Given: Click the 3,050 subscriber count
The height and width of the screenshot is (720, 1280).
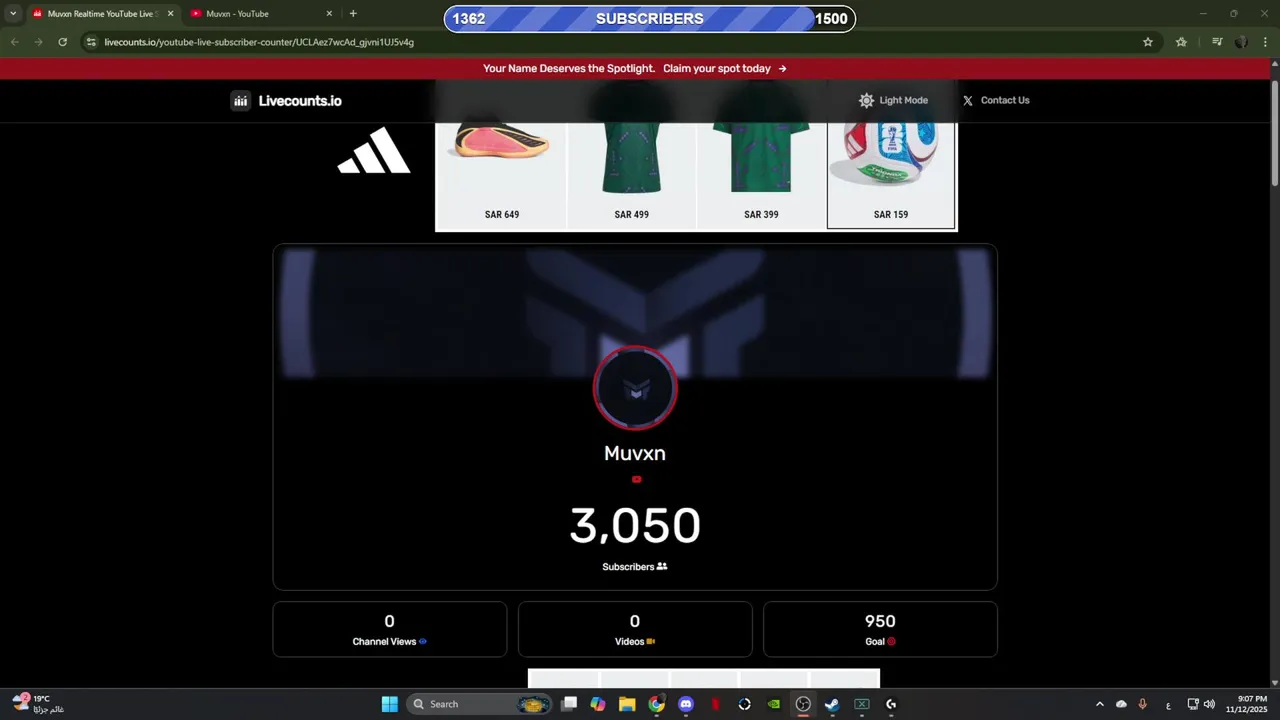Looking at the screenshot, I should (x=635, y=525).
